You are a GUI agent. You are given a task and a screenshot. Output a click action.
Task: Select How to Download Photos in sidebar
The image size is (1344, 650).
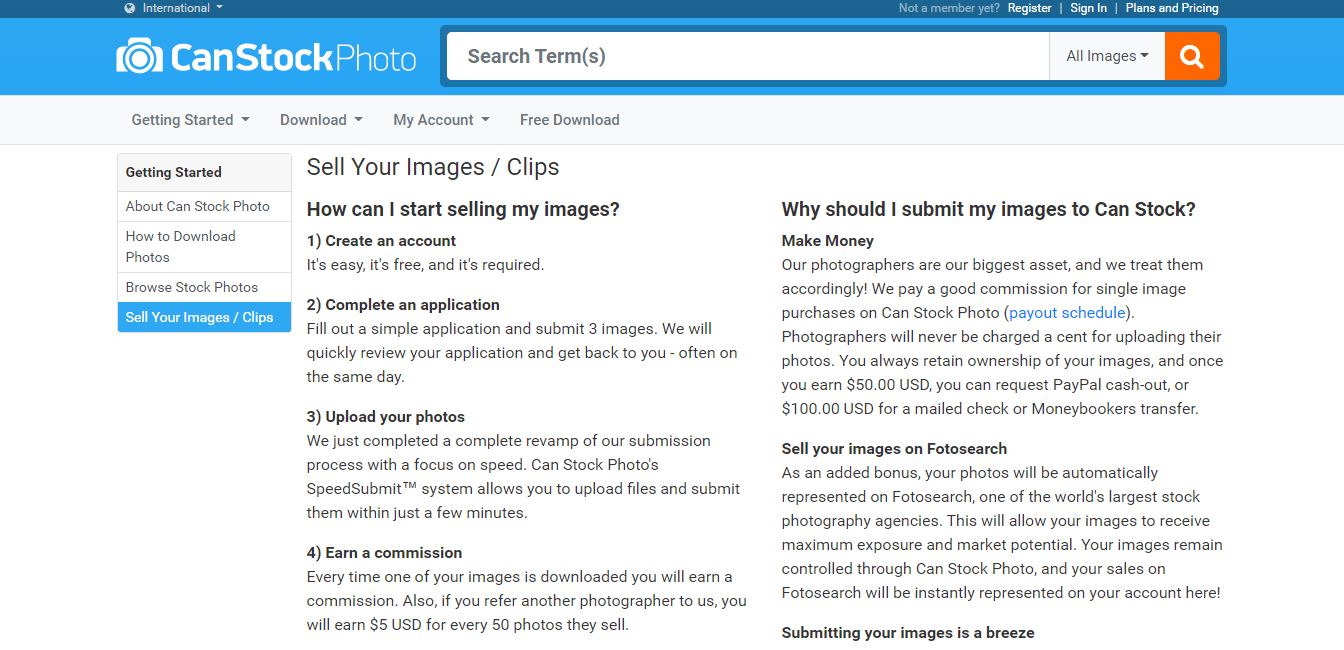[204, 247]
